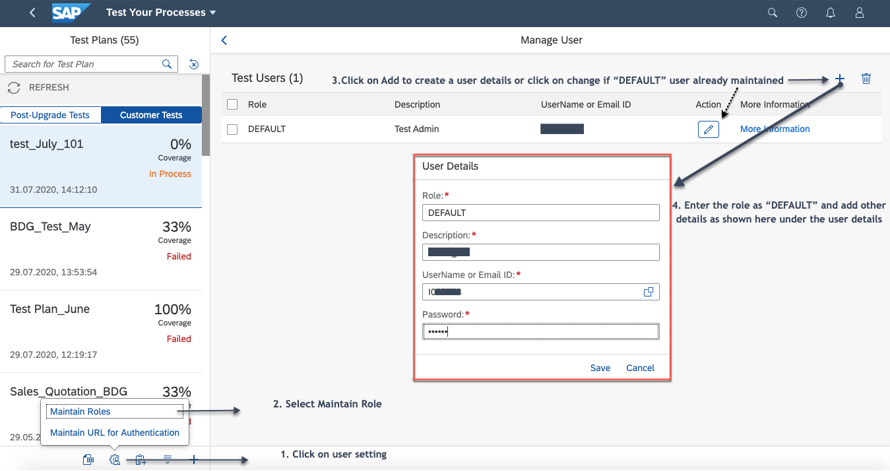The width and height of the screenshot is (890, 471).
Task: Go back using the Manage User chevron
Action: coord(224,40)
